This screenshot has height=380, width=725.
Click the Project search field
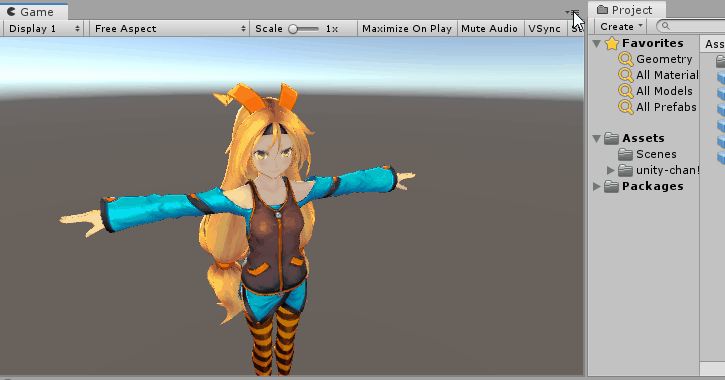click(690, 26)
